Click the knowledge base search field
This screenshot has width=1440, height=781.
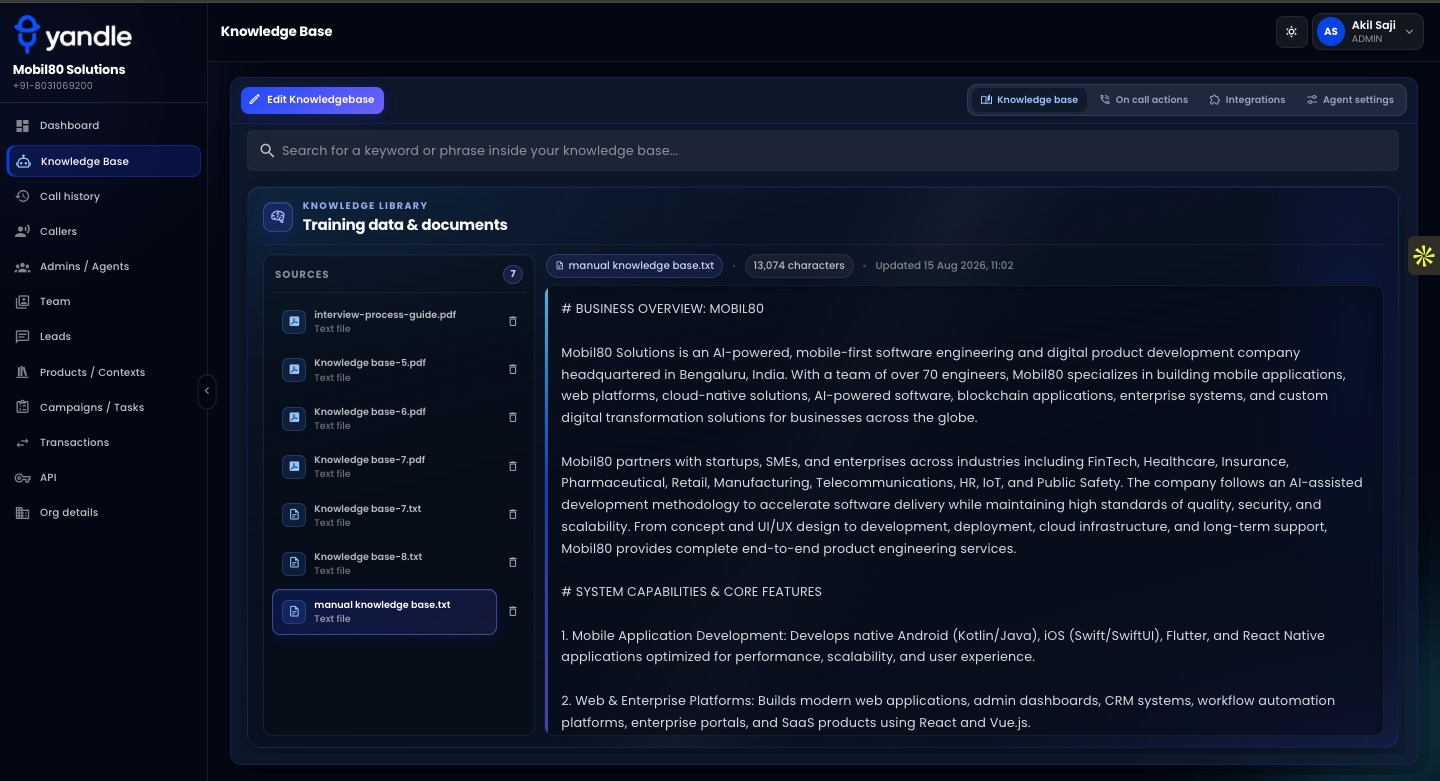[823, 151]
